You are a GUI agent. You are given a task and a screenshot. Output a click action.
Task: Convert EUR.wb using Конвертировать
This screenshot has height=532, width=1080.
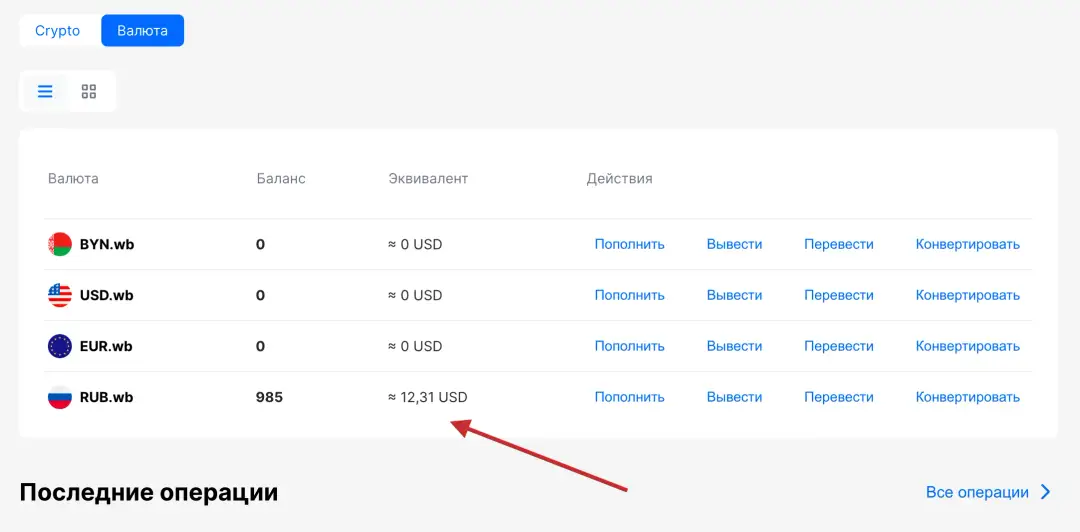point(967,346)
